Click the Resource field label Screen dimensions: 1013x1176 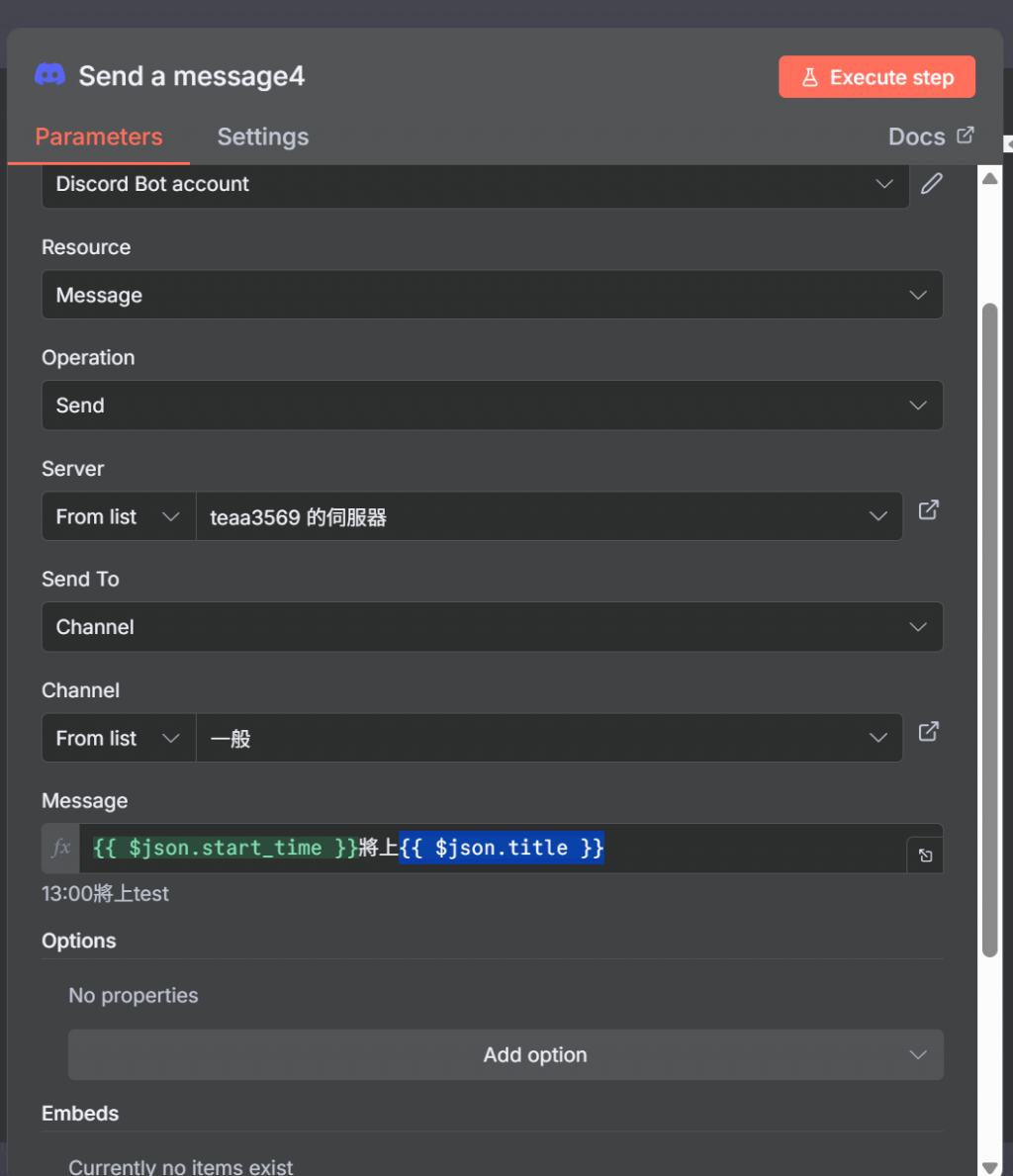86,246
